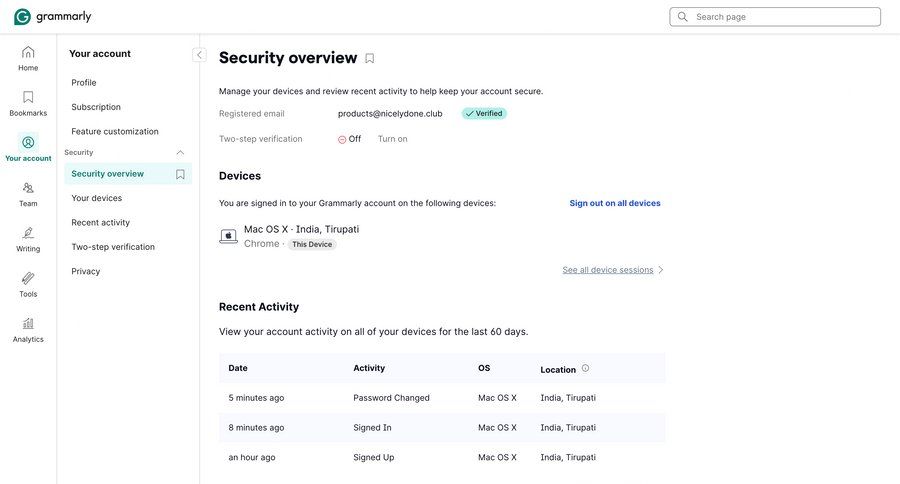Click the Location info icon
Screen dimensions: 900x484
pos(585,368)
